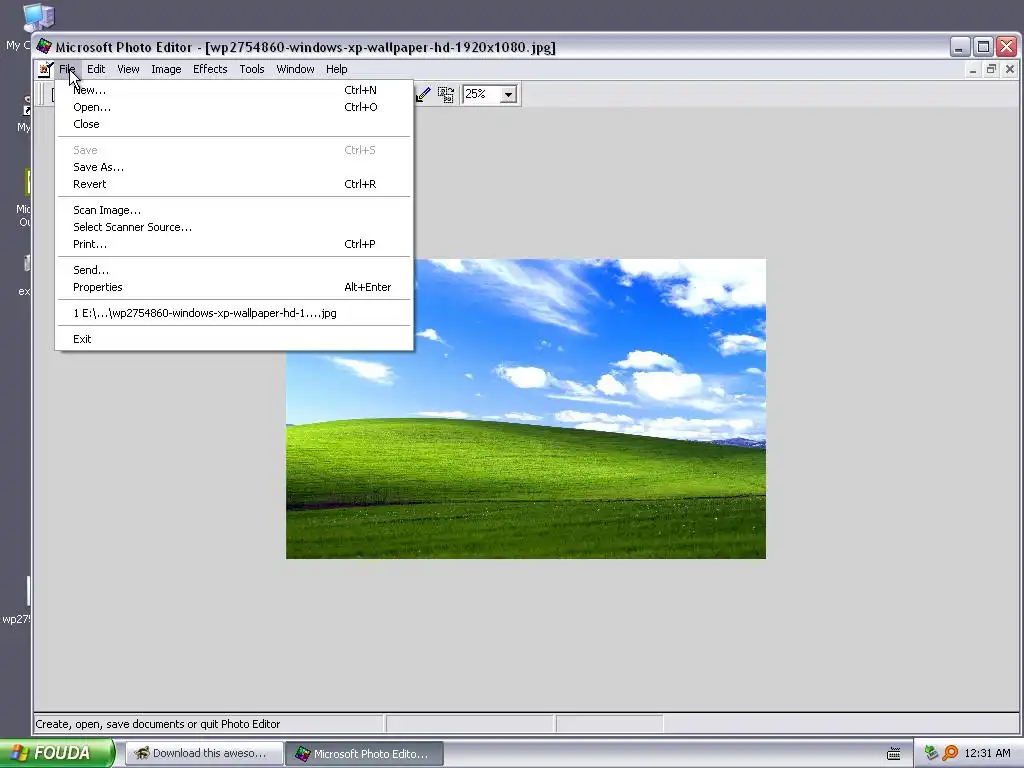Open the Tools menu
Image resolution: width=1024 pixels, height=768 pixels.
tap(251, 69)
